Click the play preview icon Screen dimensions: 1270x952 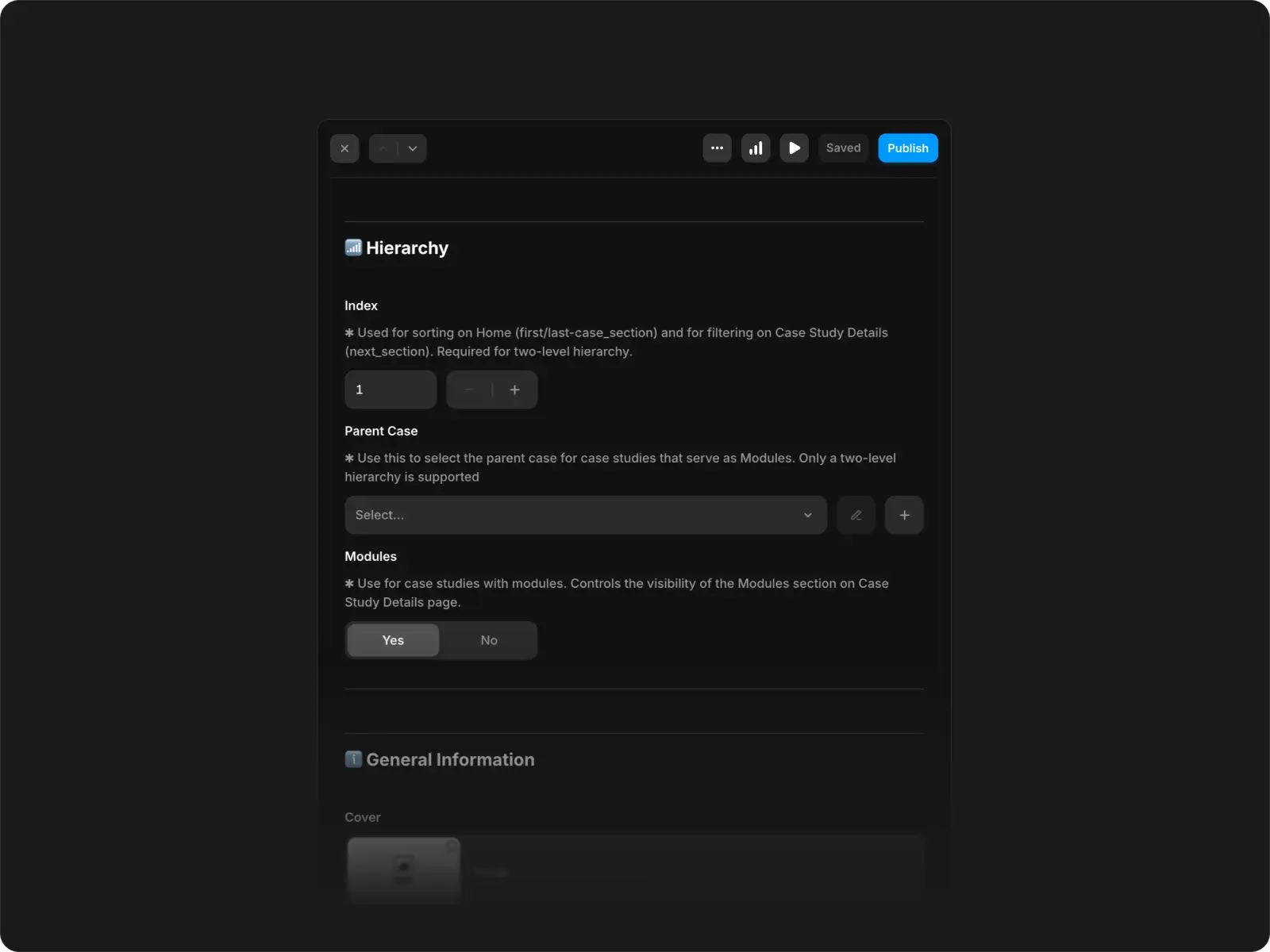pos(794,148)
